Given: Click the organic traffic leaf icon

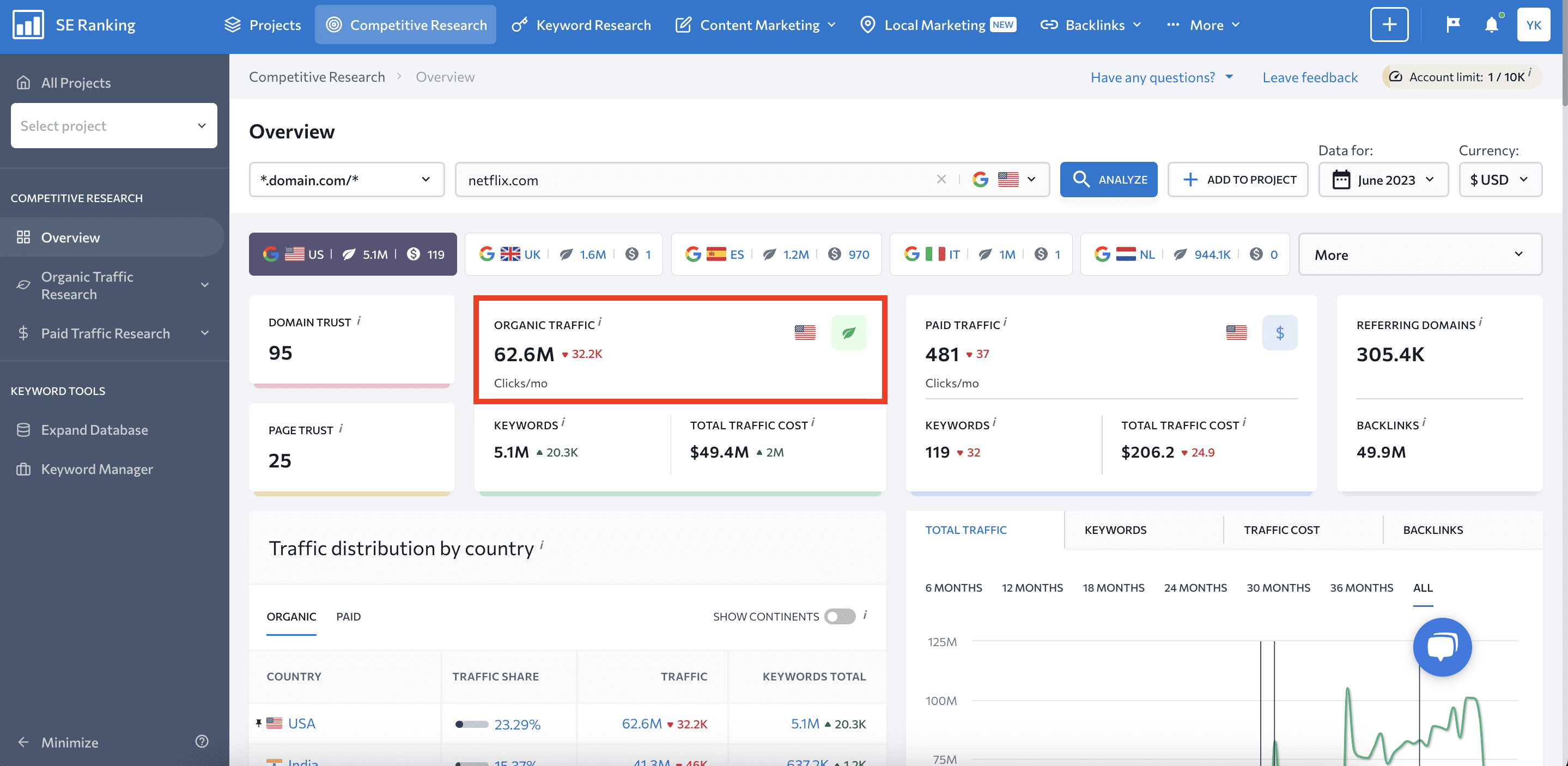Looking at the screenshot, I should click(x=848, y=333).
